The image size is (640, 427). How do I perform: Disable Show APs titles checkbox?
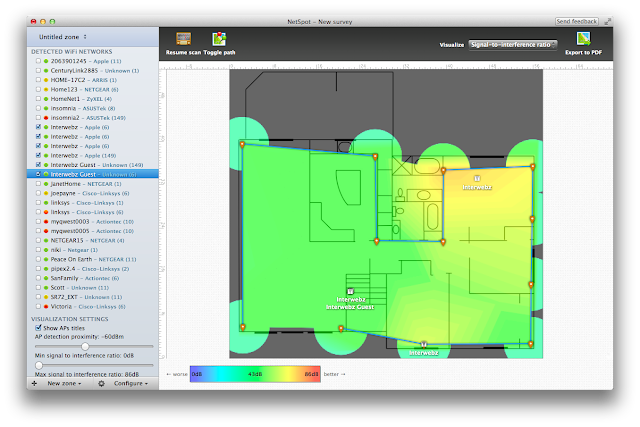[x=38, y=327]
